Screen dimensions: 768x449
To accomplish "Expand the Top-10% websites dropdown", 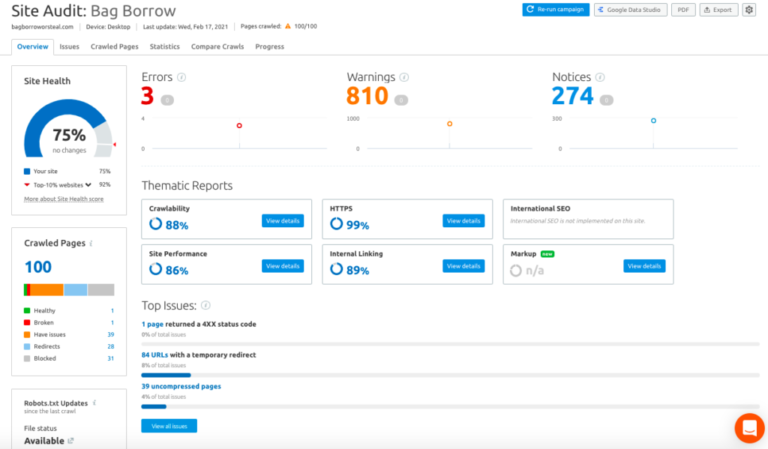I will [x=88, y=185].
